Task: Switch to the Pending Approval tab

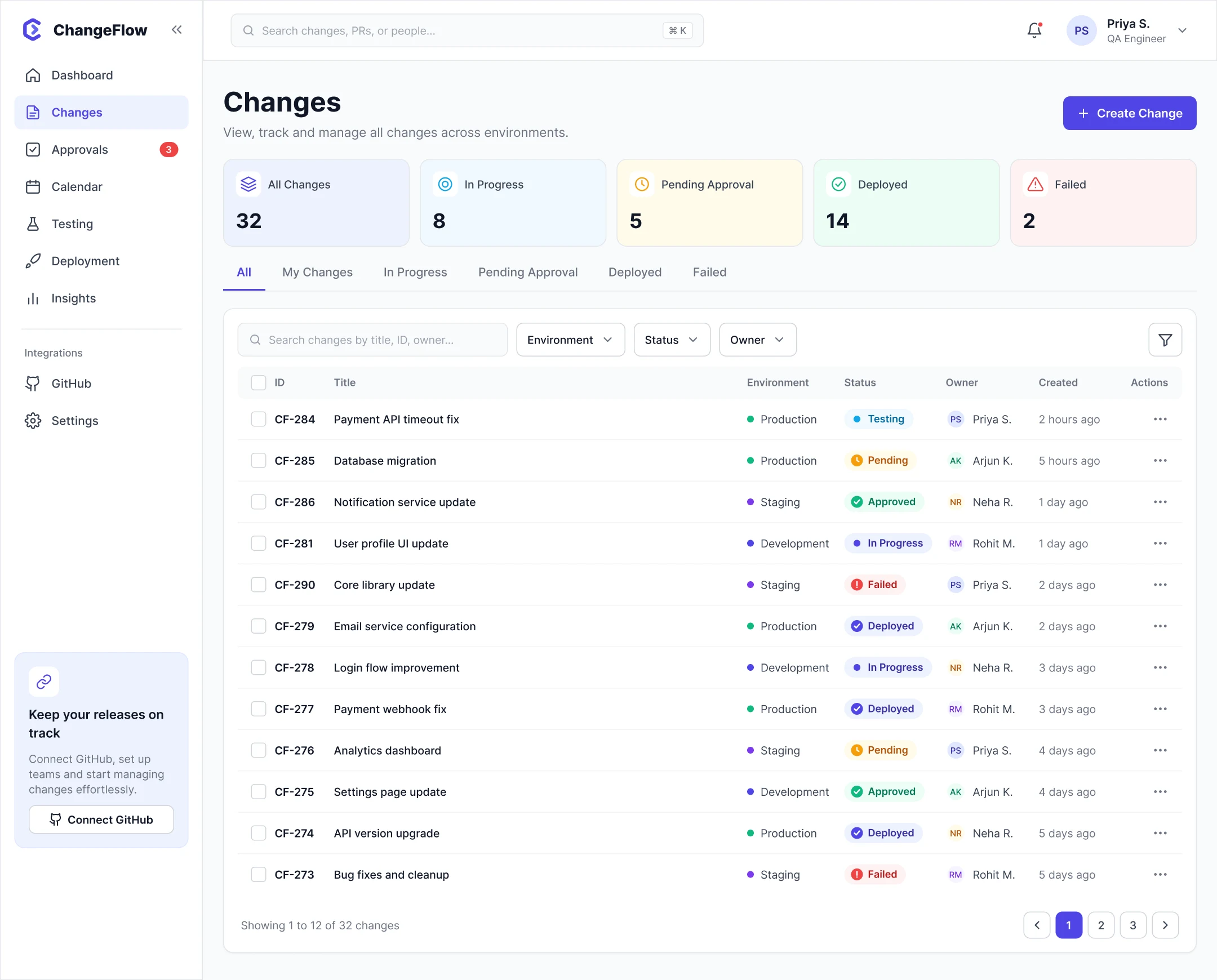Action: (x=527, y=272)
